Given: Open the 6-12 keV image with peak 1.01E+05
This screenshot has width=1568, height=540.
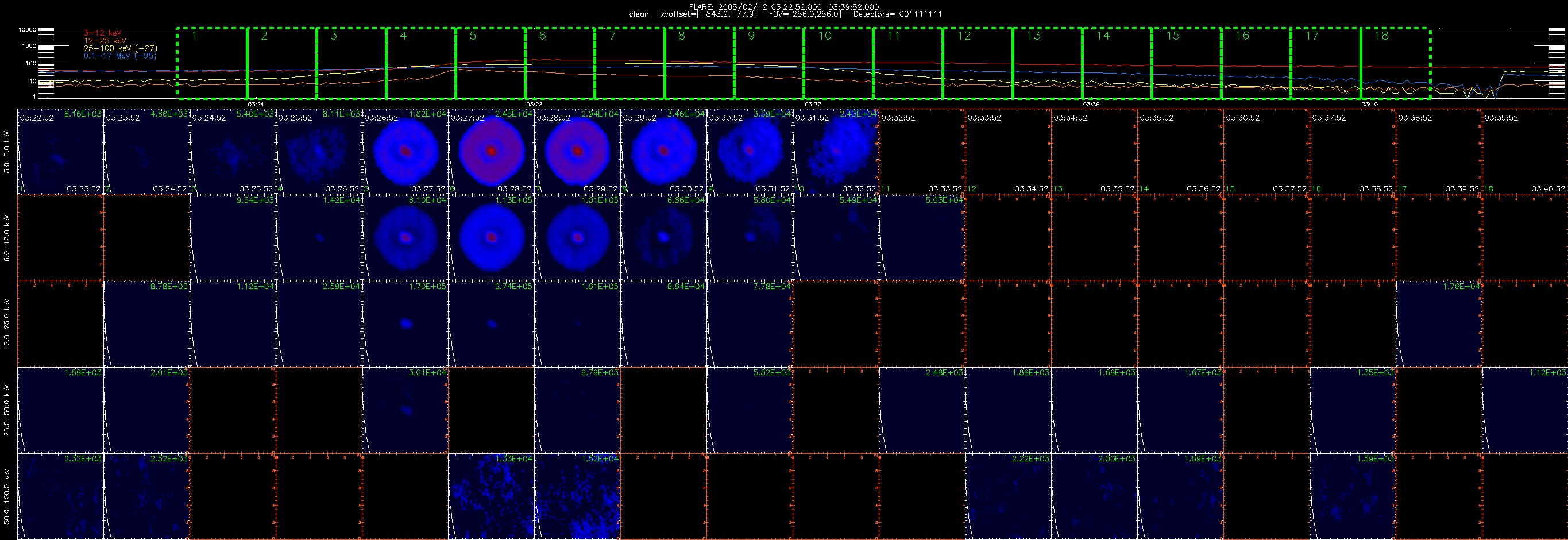Looking at the screenshot, I should (x=578, y=238).
